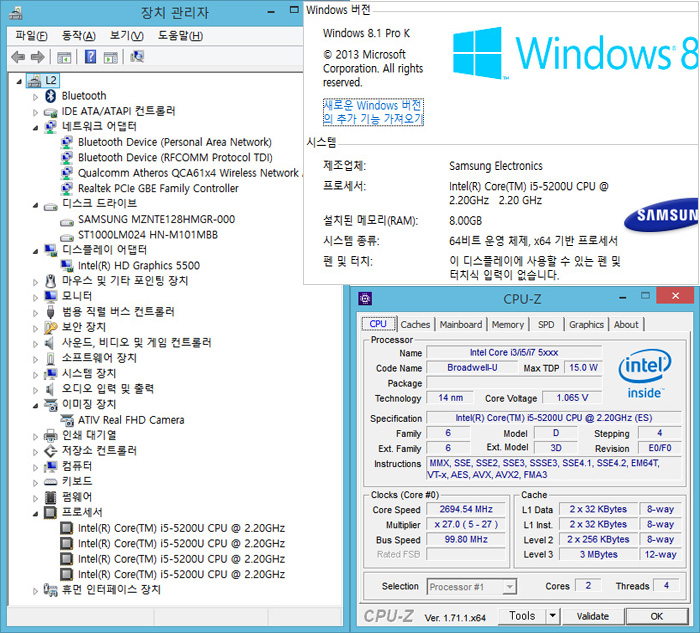Click the 모니터 category icon
This screenshot has width=700, height=635.
pos(50,297)
